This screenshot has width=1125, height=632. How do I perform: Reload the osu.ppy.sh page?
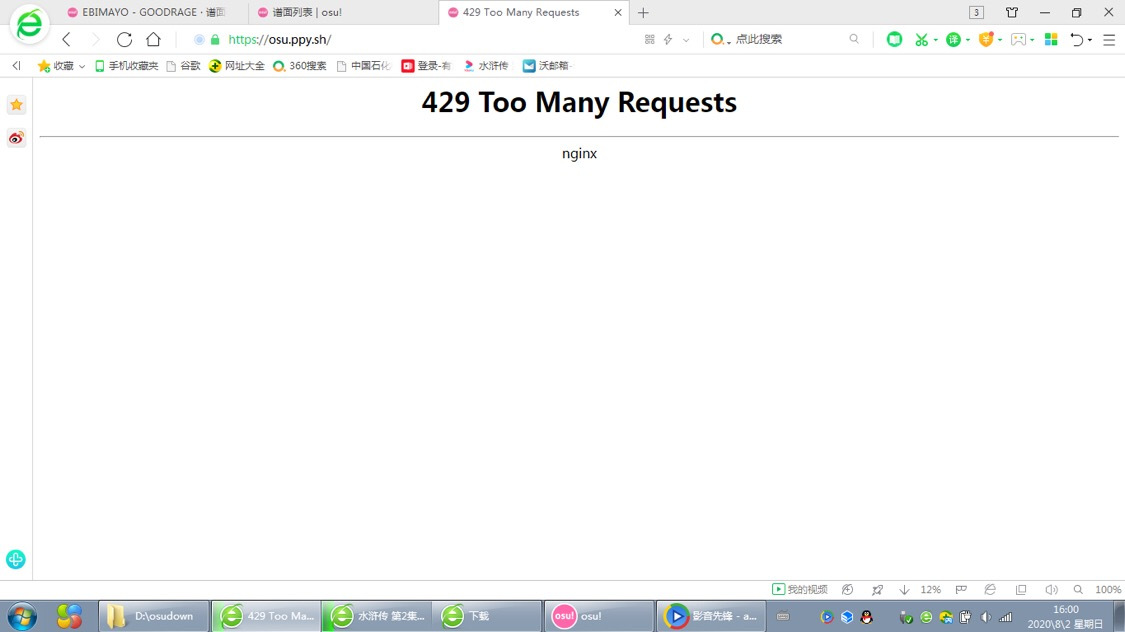124,39
